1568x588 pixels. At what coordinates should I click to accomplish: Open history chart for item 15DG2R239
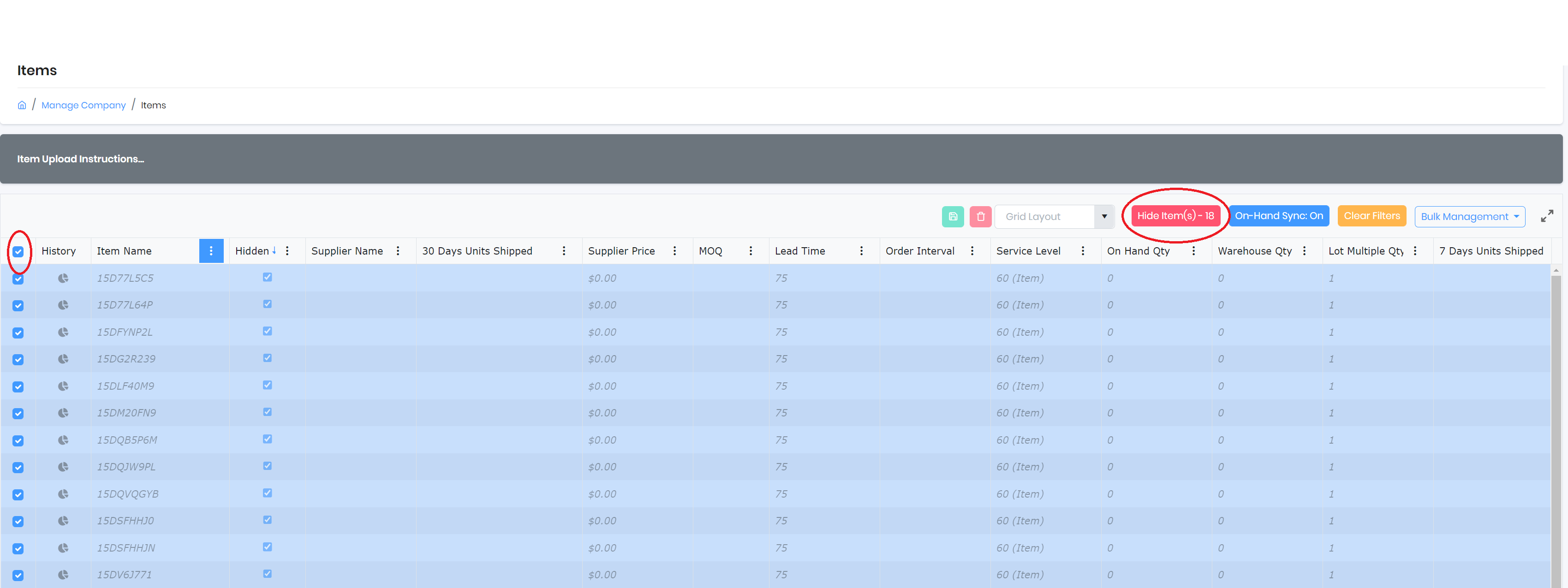(63, 359)
